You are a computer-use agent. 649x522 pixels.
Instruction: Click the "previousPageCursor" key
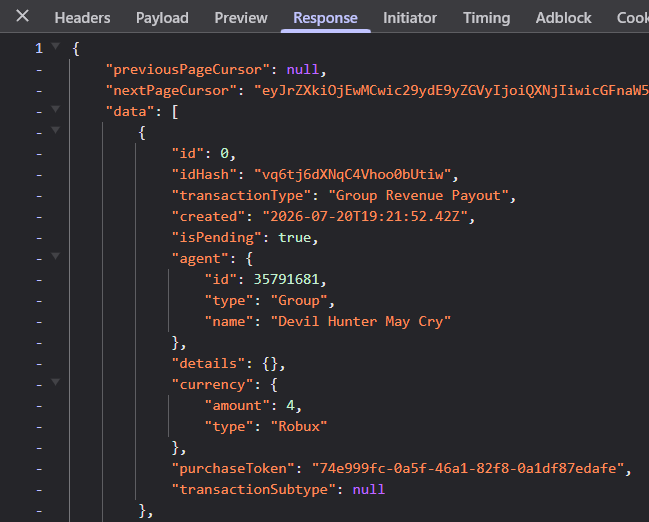click(x=187, y=70)
